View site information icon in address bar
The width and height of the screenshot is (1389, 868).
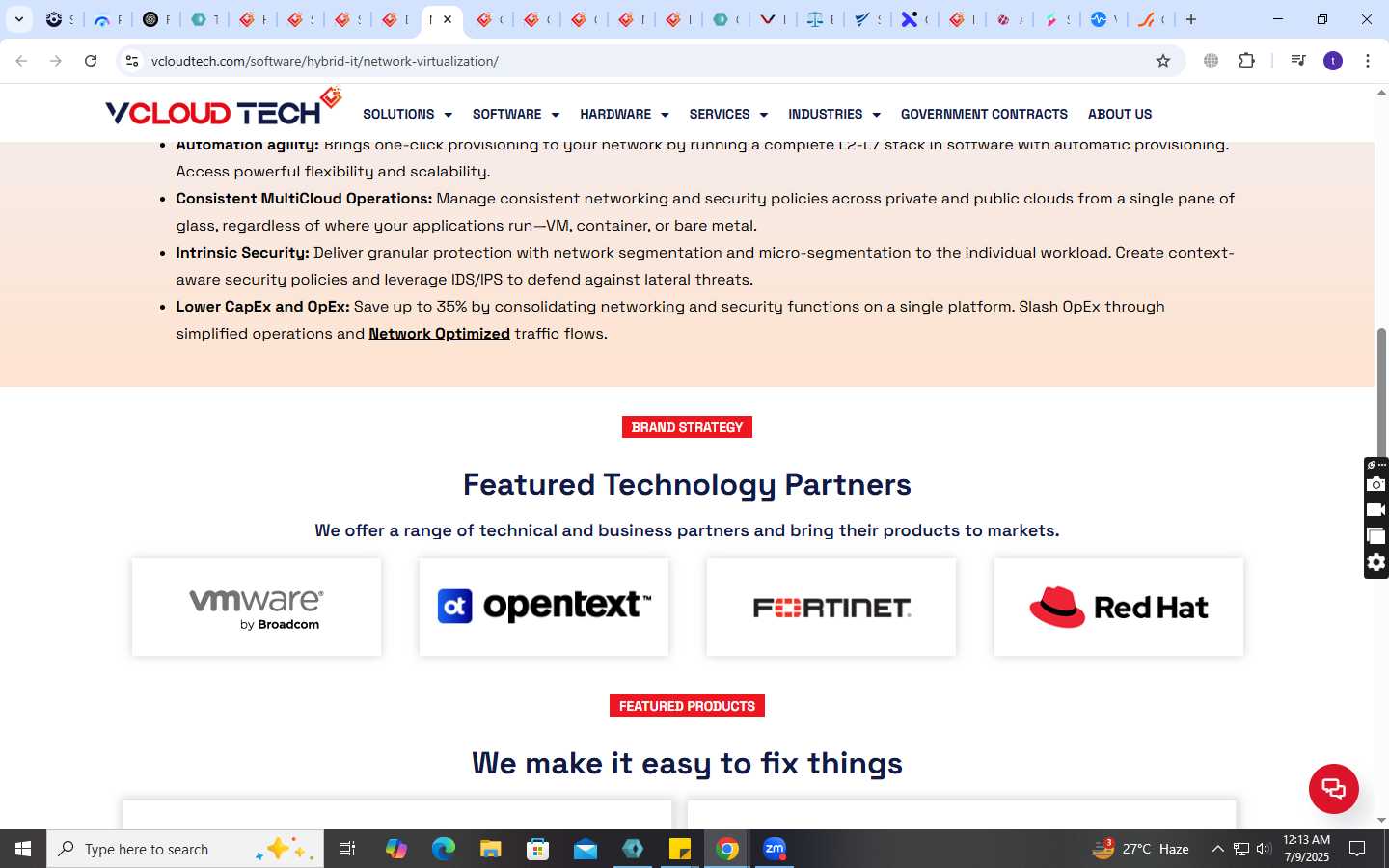coord(132,61)
